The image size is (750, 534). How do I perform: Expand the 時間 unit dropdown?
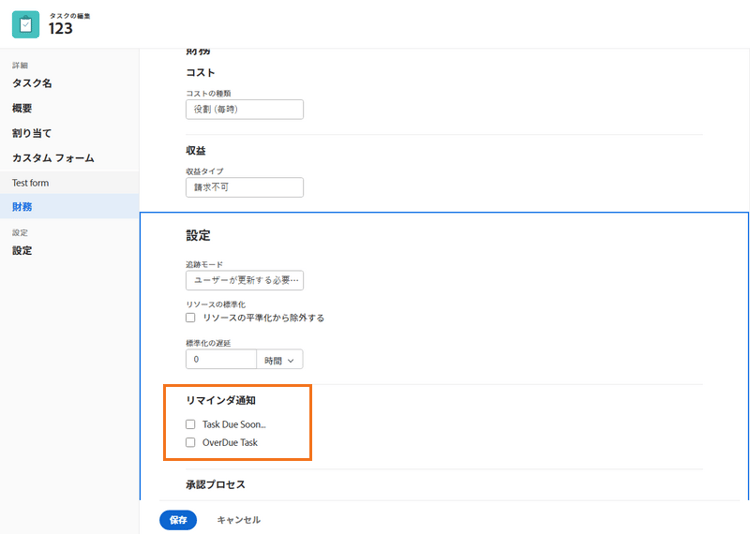pyautogui.click(x=280, y=359)
